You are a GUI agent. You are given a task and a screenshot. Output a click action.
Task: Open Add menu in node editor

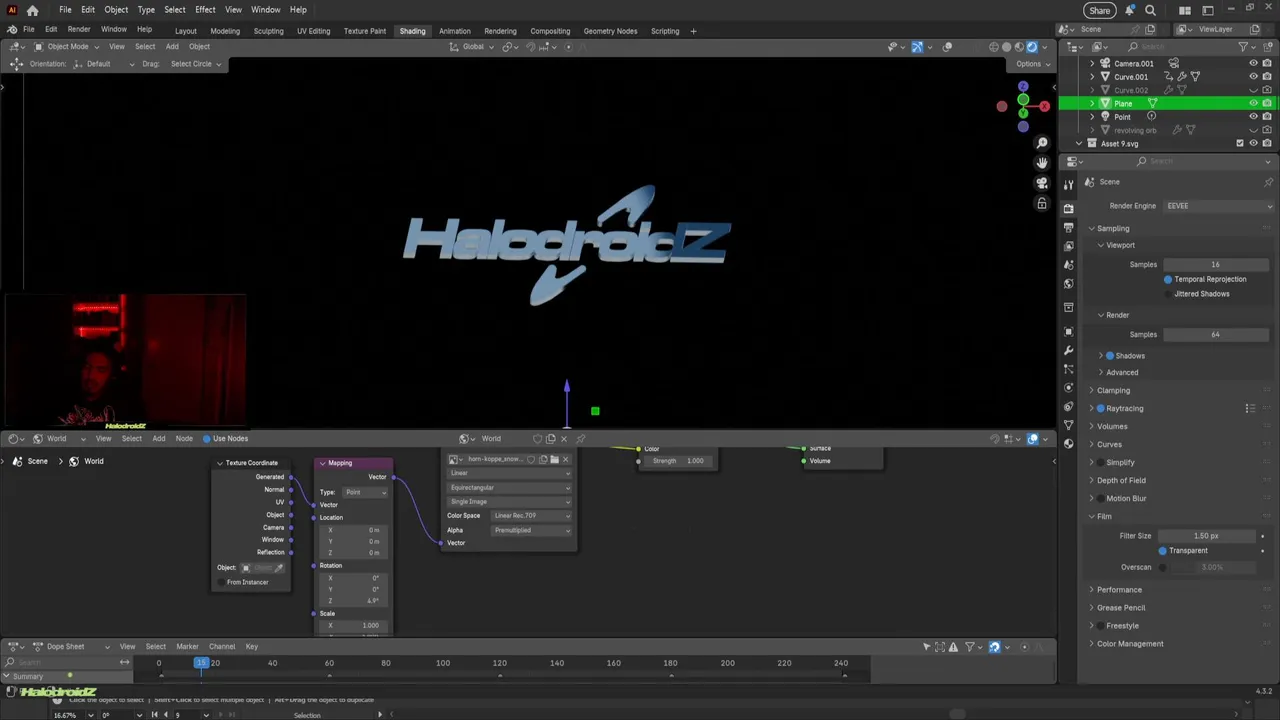[158, 438]
